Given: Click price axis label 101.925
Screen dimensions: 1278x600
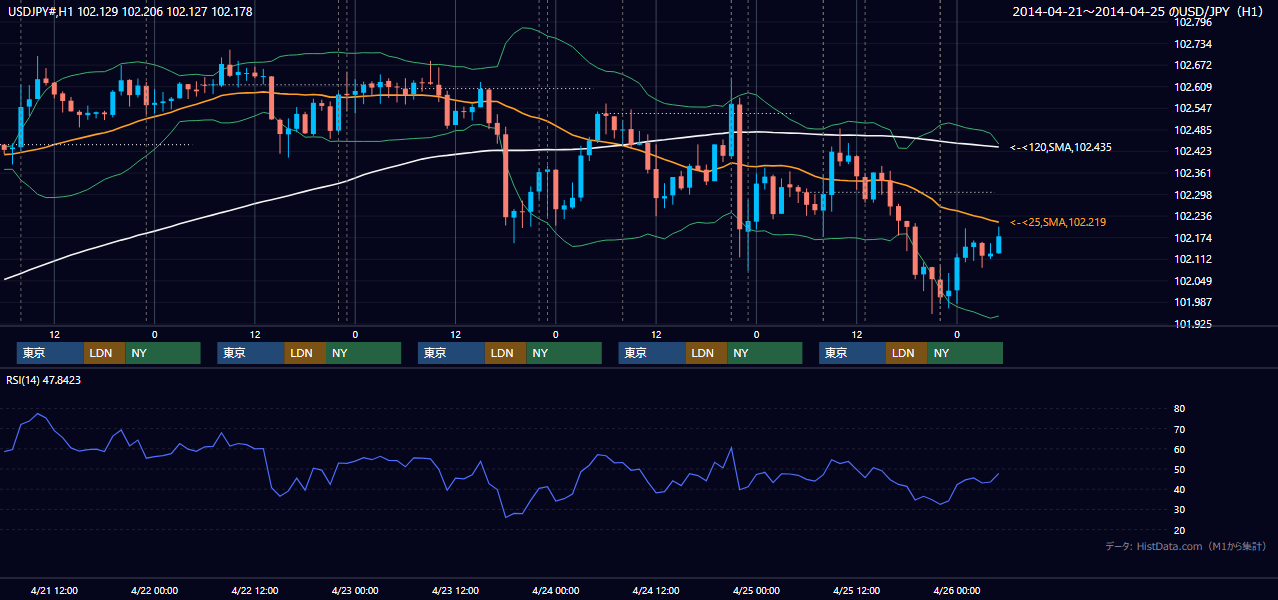Looking at the screenshot, I should [x=1193, y=324].
